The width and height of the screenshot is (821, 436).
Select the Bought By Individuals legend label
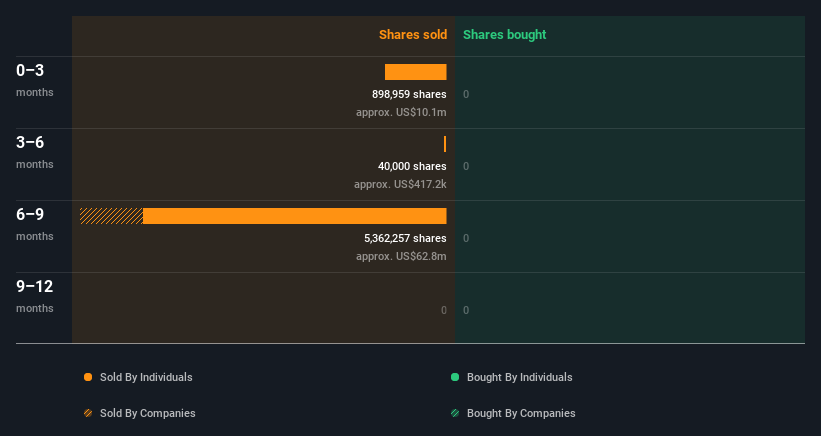tap(519, 377)
